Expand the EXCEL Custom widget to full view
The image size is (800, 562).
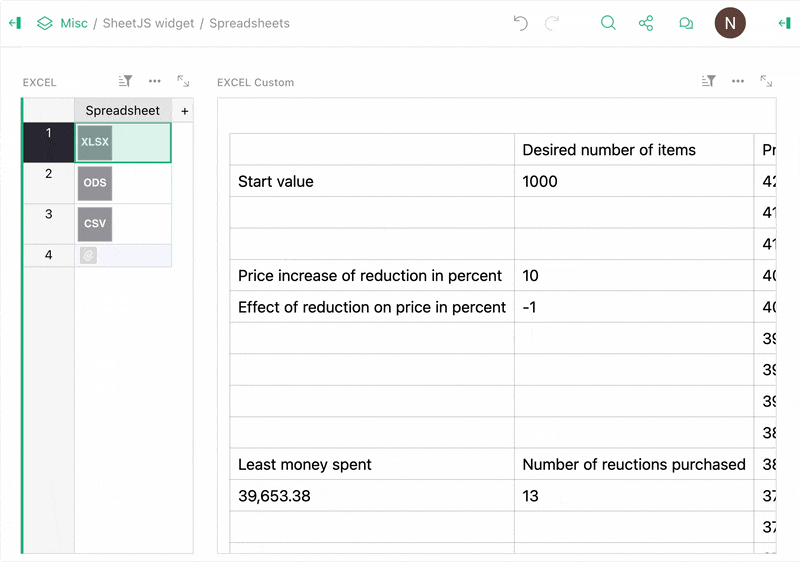pyautogui.click(x=766, y=81)
